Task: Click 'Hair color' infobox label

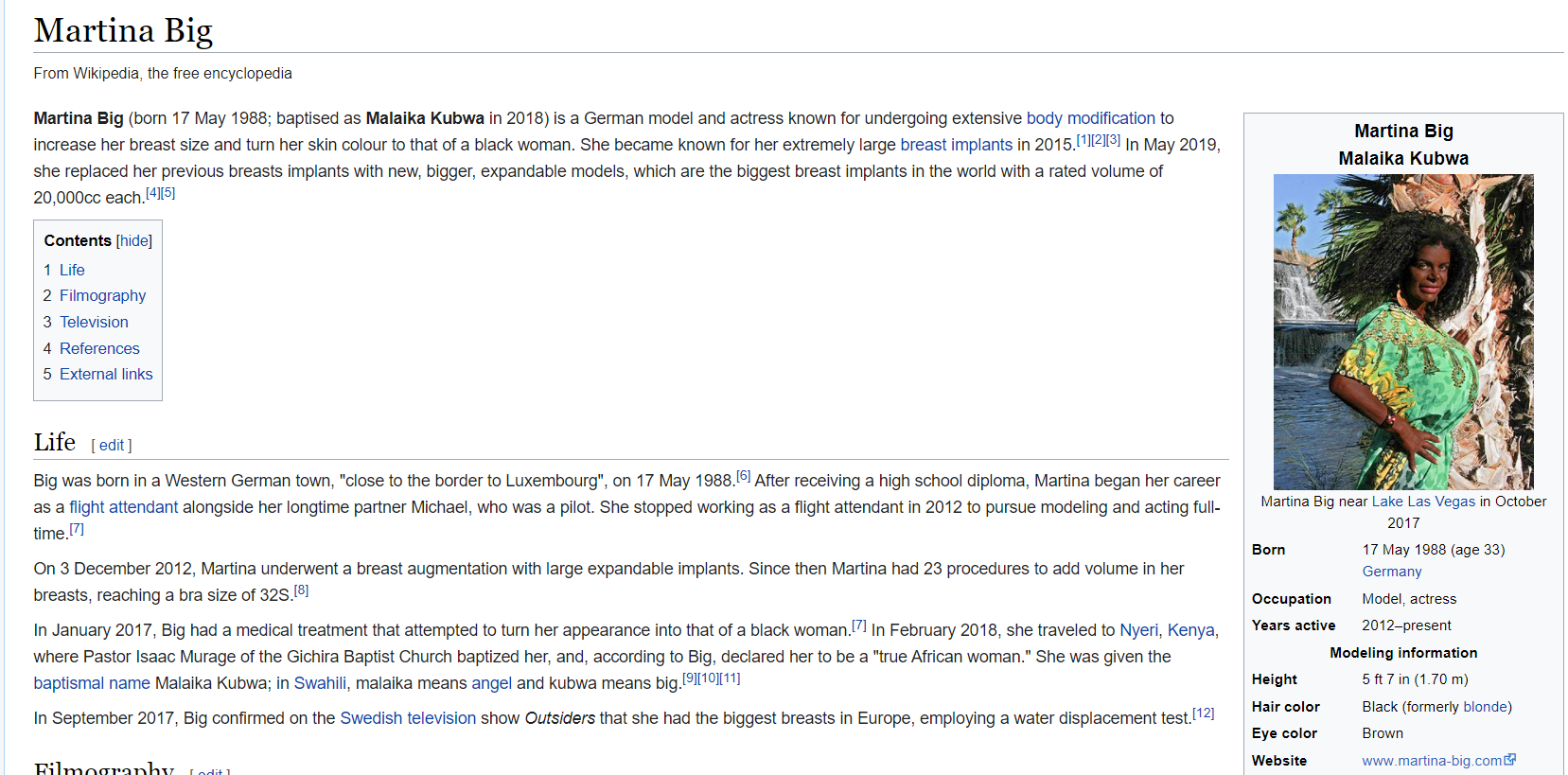Action: pos(1285,707)
